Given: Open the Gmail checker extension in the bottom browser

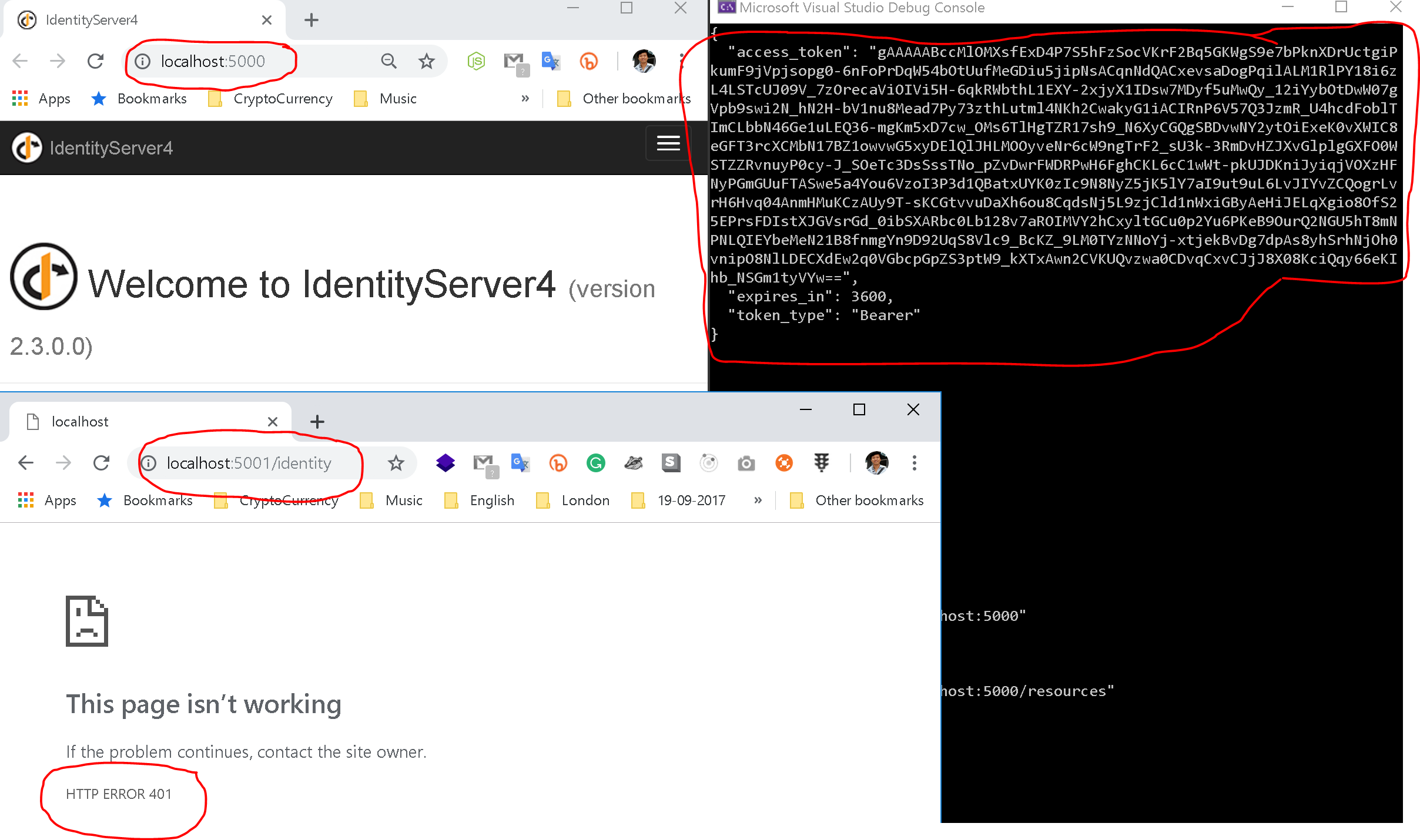Looking at the screenshot, I should (485, 465).
